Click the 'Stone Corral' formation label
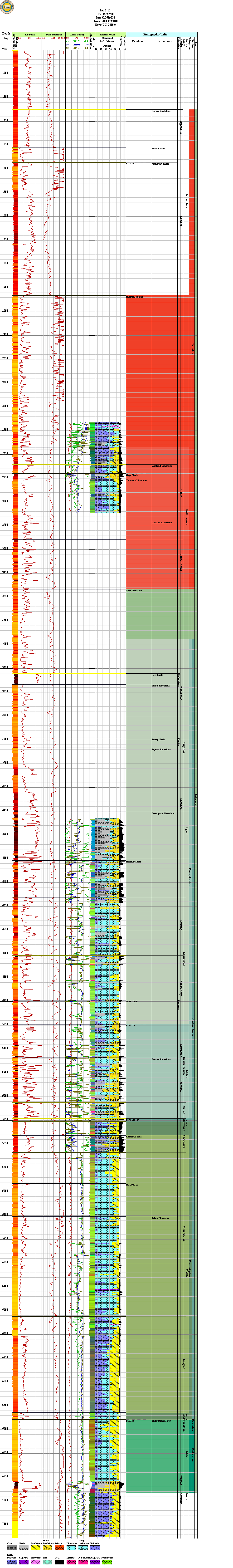 pyautogui.click(x=158, y=148)
